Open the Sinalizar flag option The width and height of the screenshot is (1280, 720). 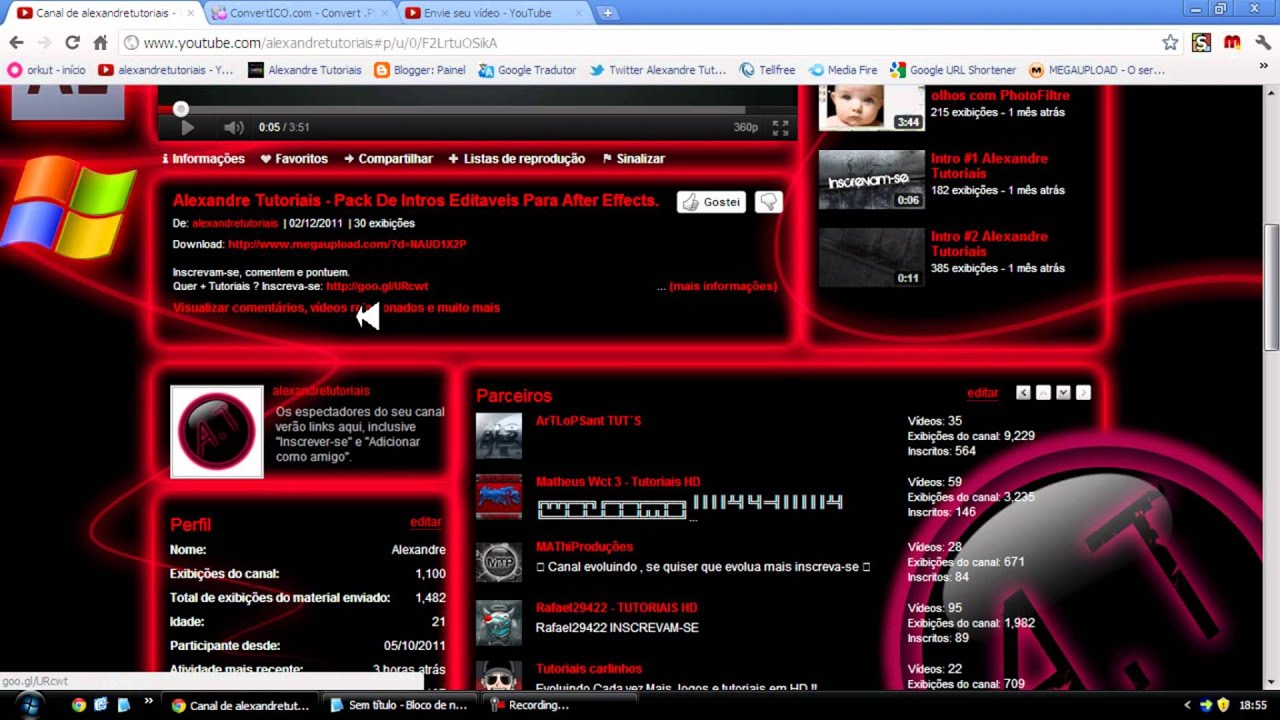click(x=633, y=159)
